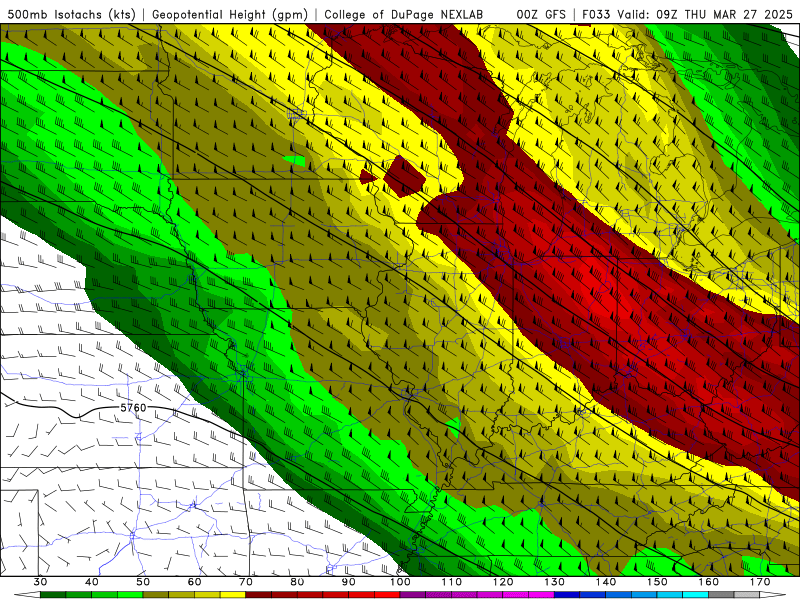Click the 5760 height contour label
The width and height of the screenshot is (800, 600).
[133, 408]
